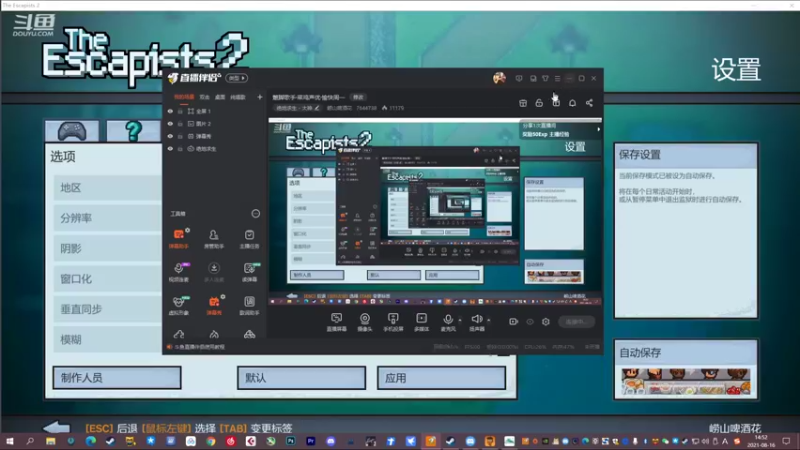
Task: Click the notification bell icon above preview
Action: [572, 103]
